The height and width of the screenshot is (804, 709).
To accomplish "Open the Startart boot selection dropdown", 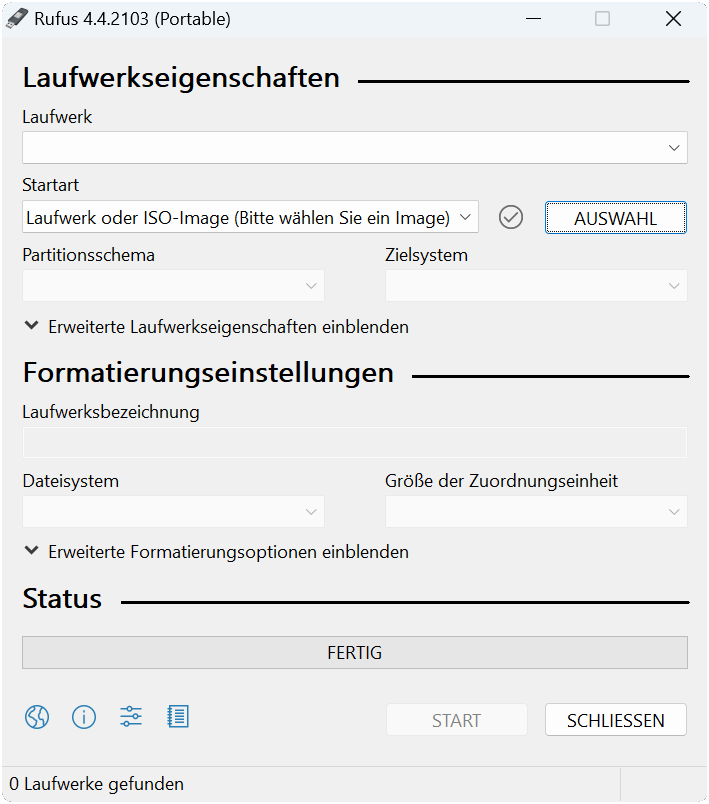I will pos(250,217).
